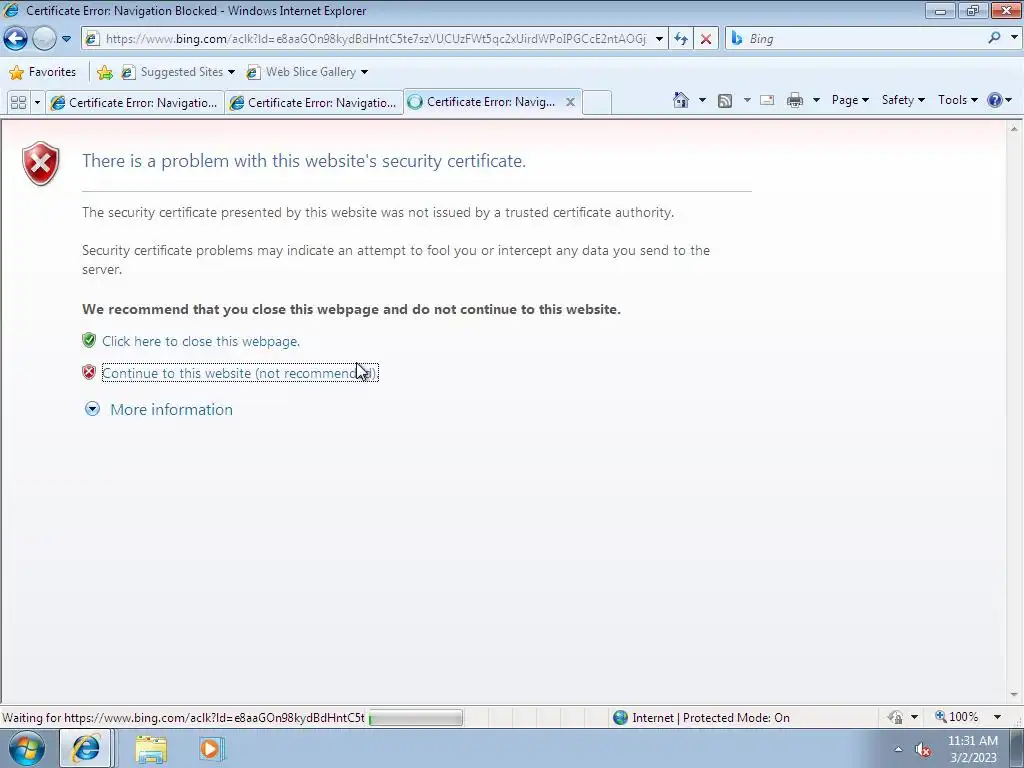This screenshot has height=768, width=1024.
Task: Open the search provider dropdown arrow
Action: [1014, 38]
